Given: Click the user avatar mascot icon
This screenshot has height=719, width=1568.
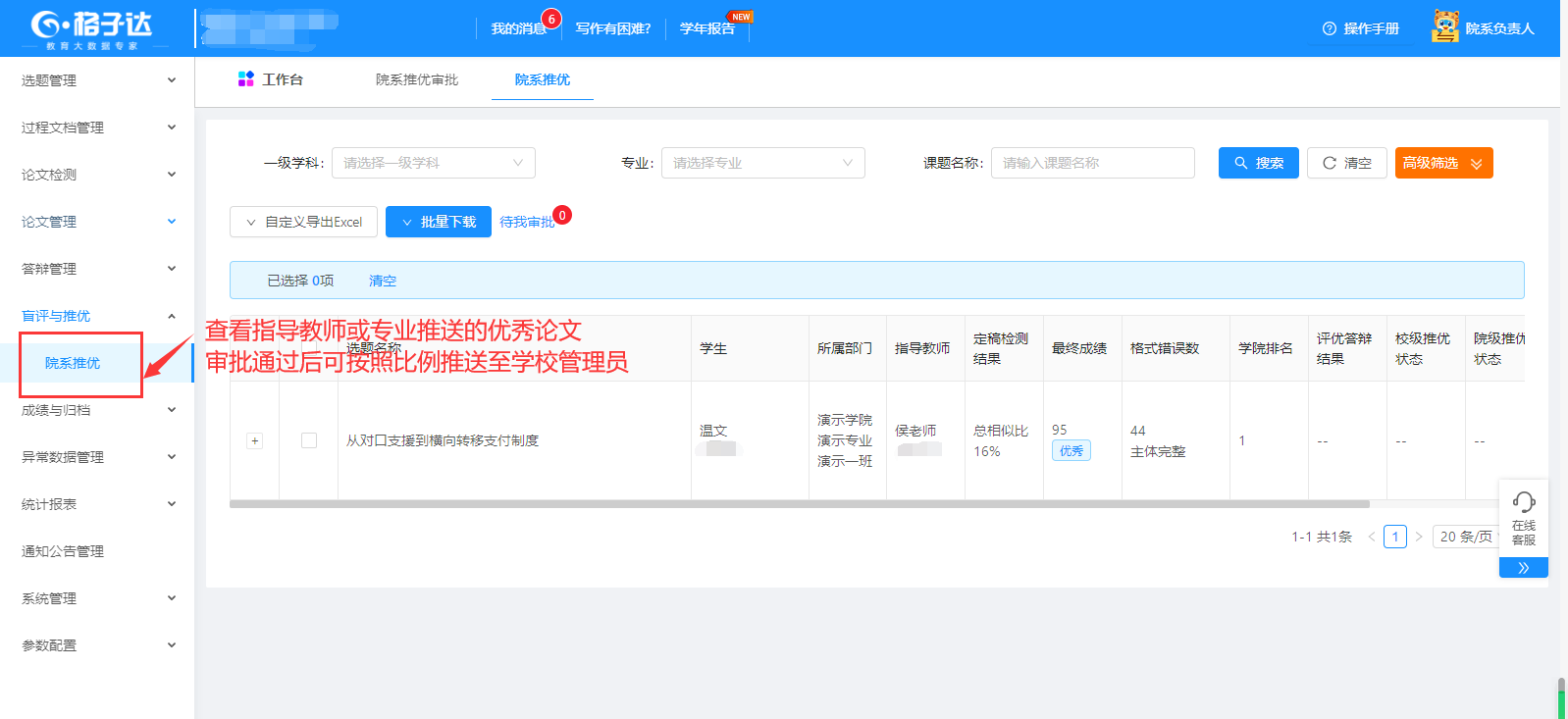Looking at the screenshot, I should [x=1445, y=26].
